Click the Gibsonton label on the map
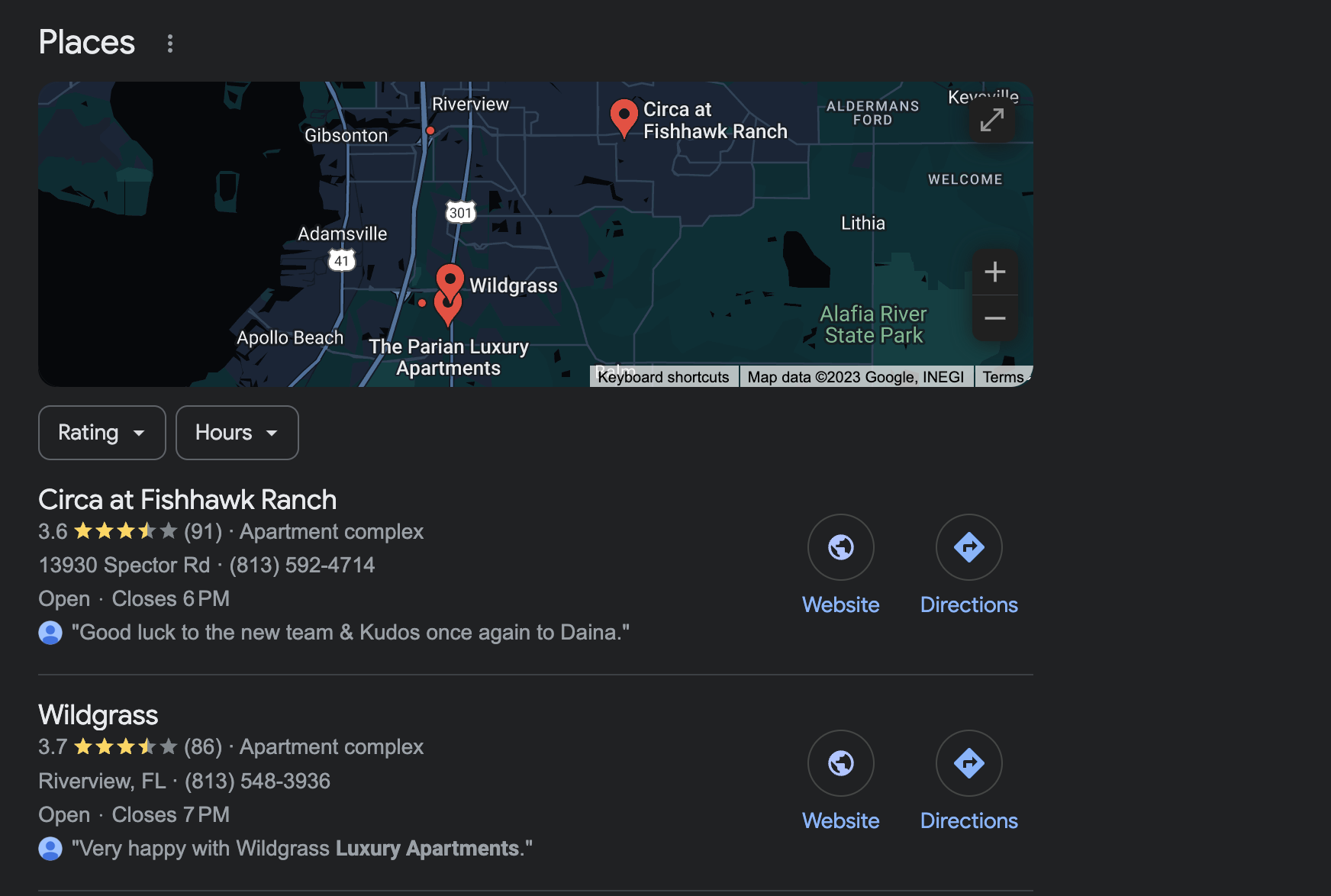The width and height of the screenshot is (1331, 896). tap(346, 135)
